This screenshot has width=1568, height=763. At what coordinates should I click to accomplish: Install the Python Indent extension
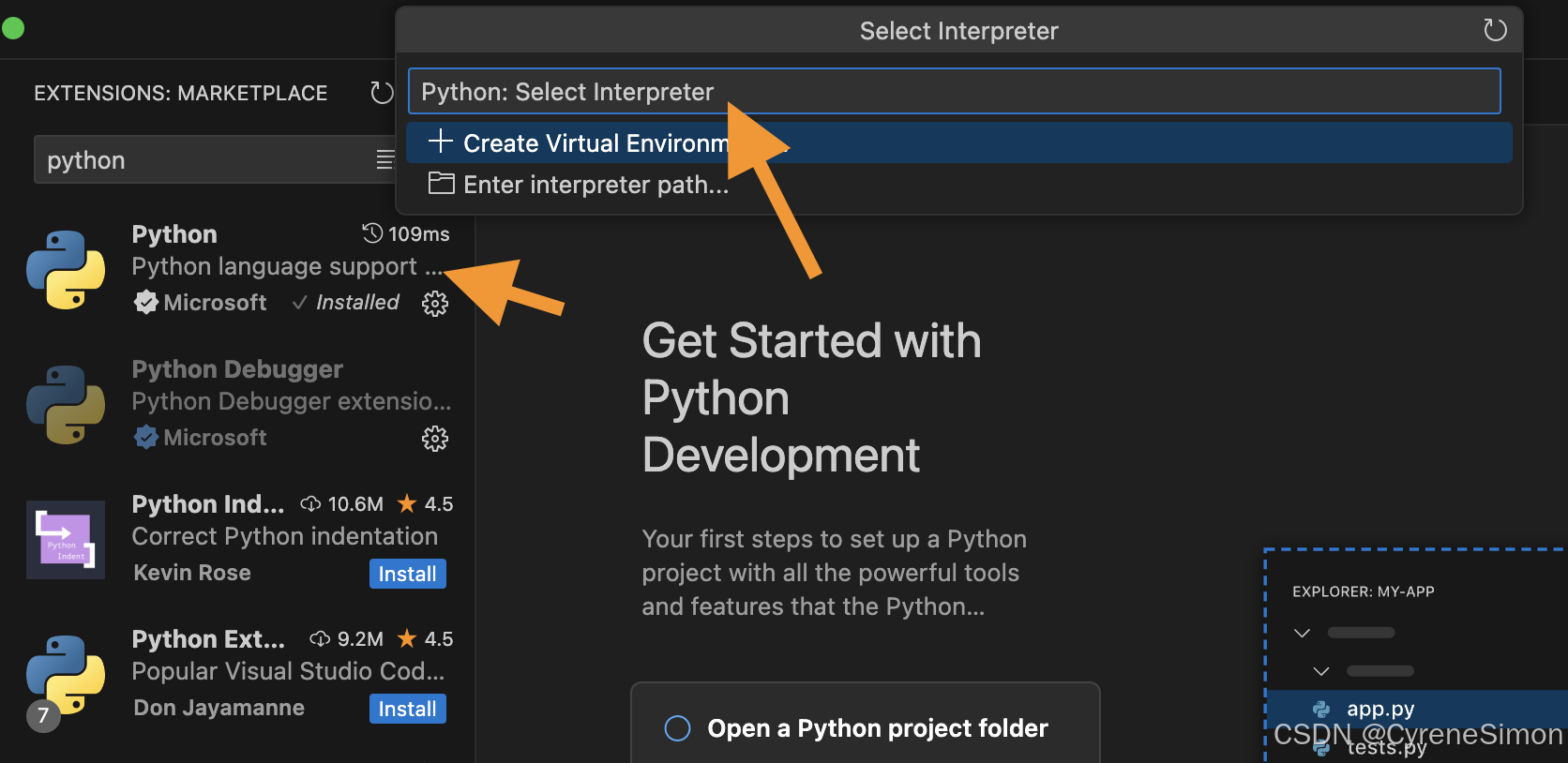tap(407, 574)
